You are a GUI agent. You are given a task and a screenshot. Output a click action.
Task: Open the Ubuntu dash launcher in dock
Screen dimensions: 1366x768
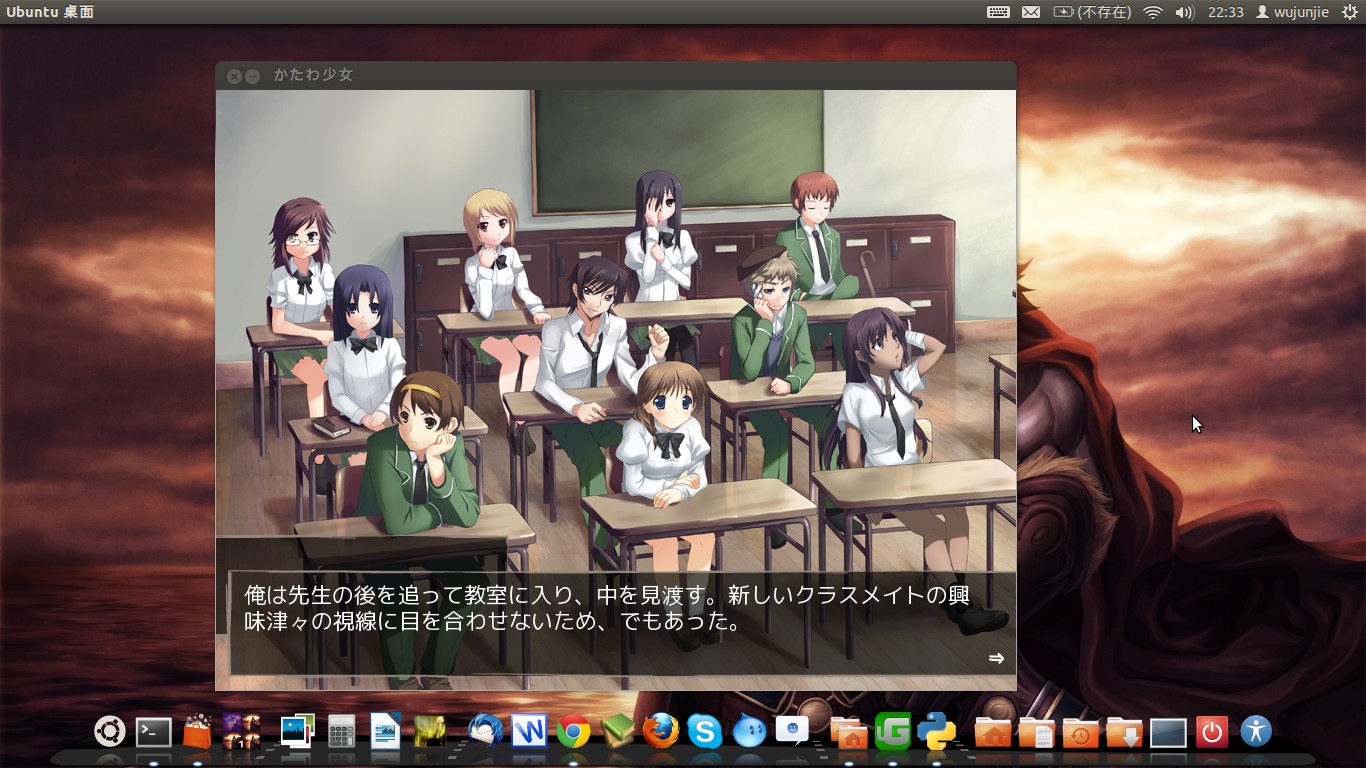[x=109, y=732]
